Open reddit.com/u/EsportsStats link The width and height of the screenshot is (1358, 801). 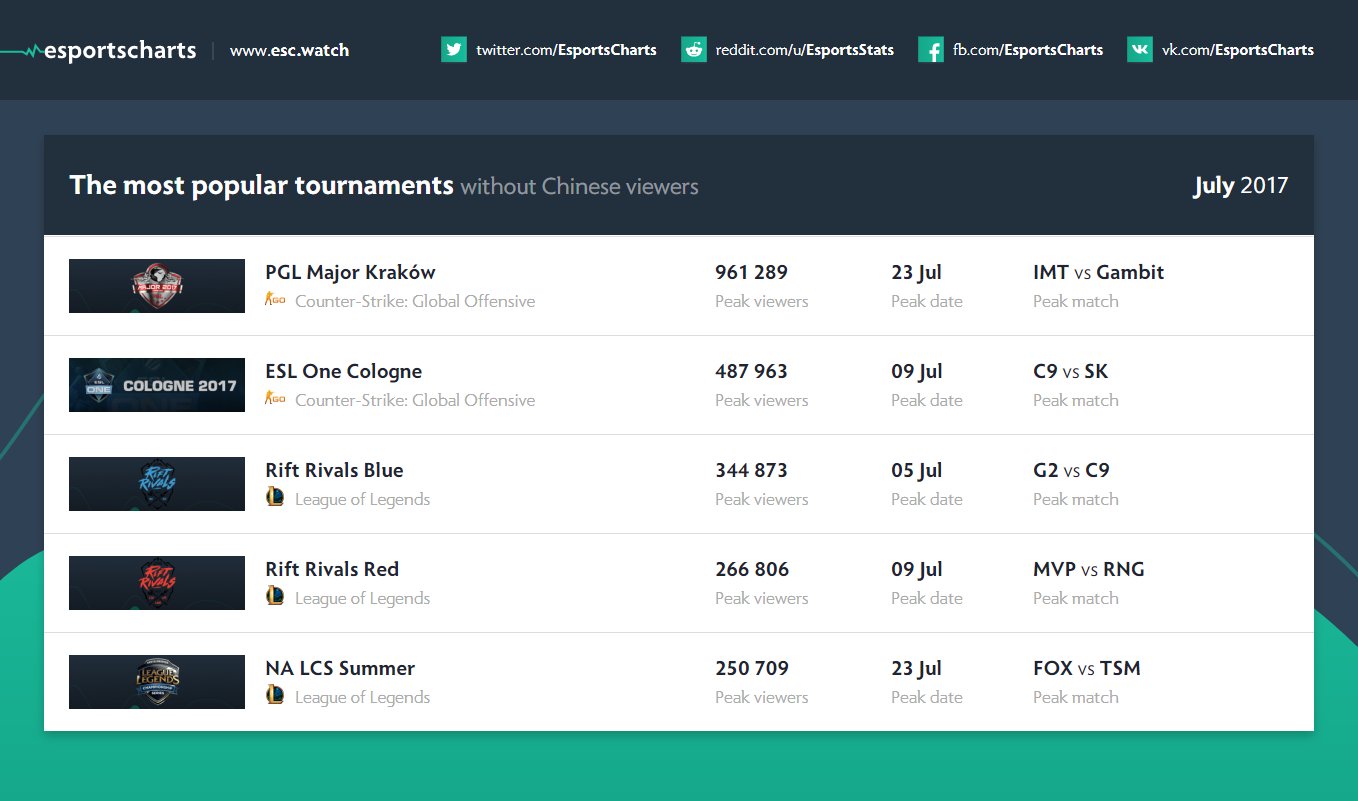click(x=805, y=49)
